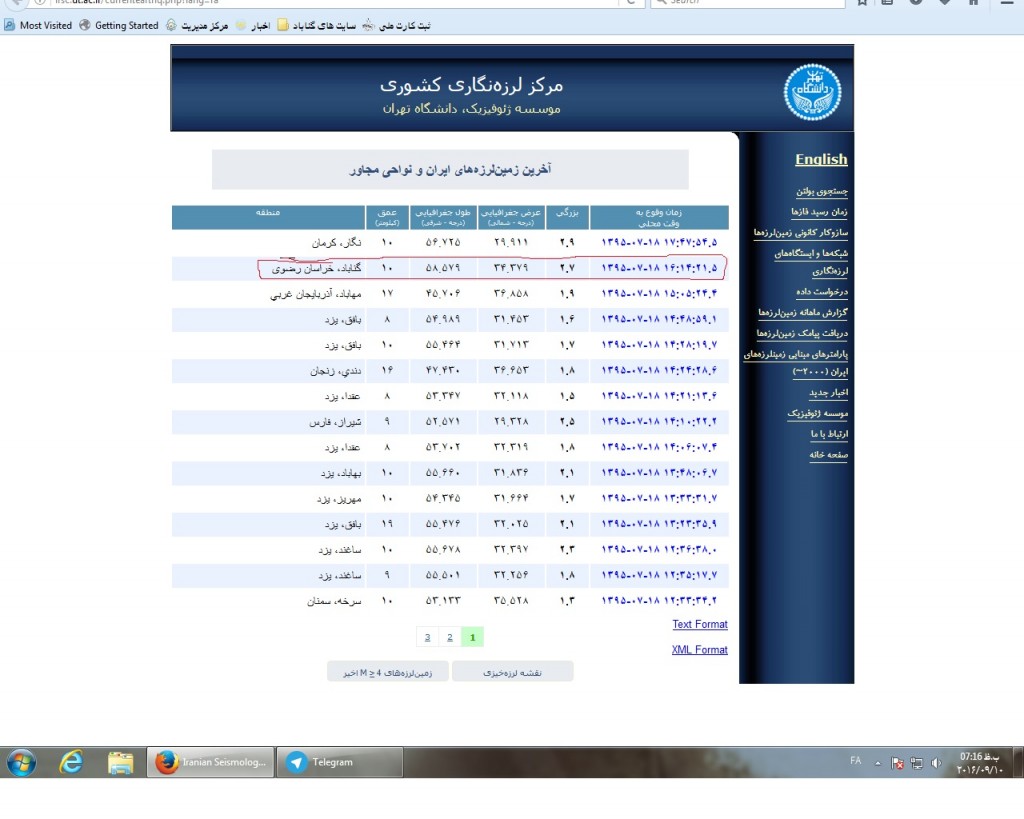Viewport: 1024px width, 819px height.
Task: Click the FA input language indicator
Action: coord(856,761)
